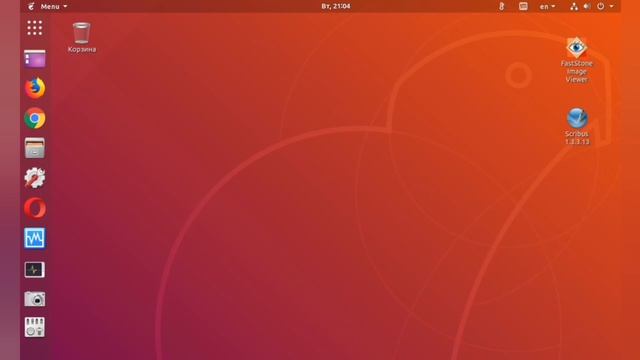
Task: Launch Firefox from the dock
Action: pos(35,88)
